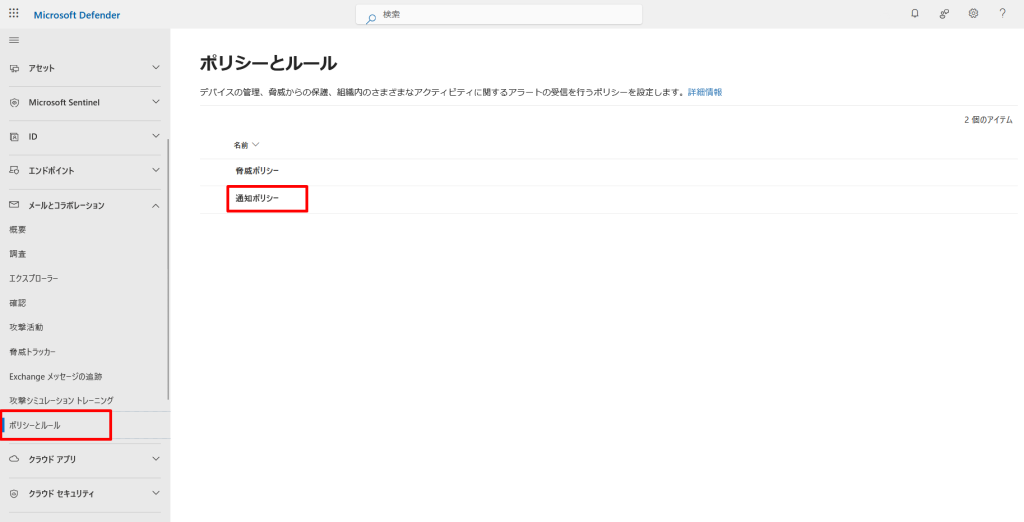Collapse the メールとコラボレーション section
The width and height of the screenshot is (1024, 522).
tap(155, 205)
